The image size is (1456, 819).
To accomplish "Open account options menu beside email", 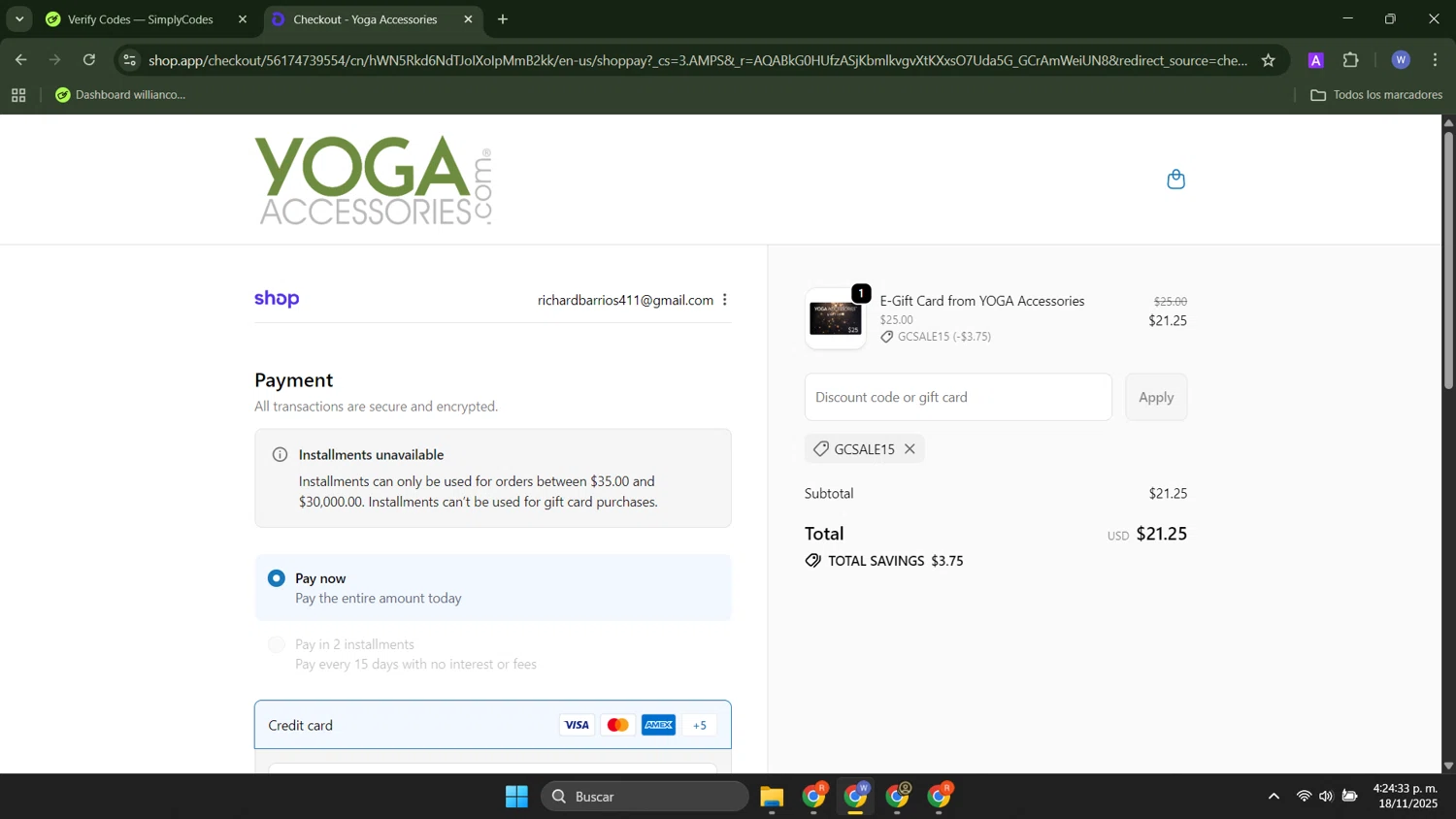I will pos(725,300).
